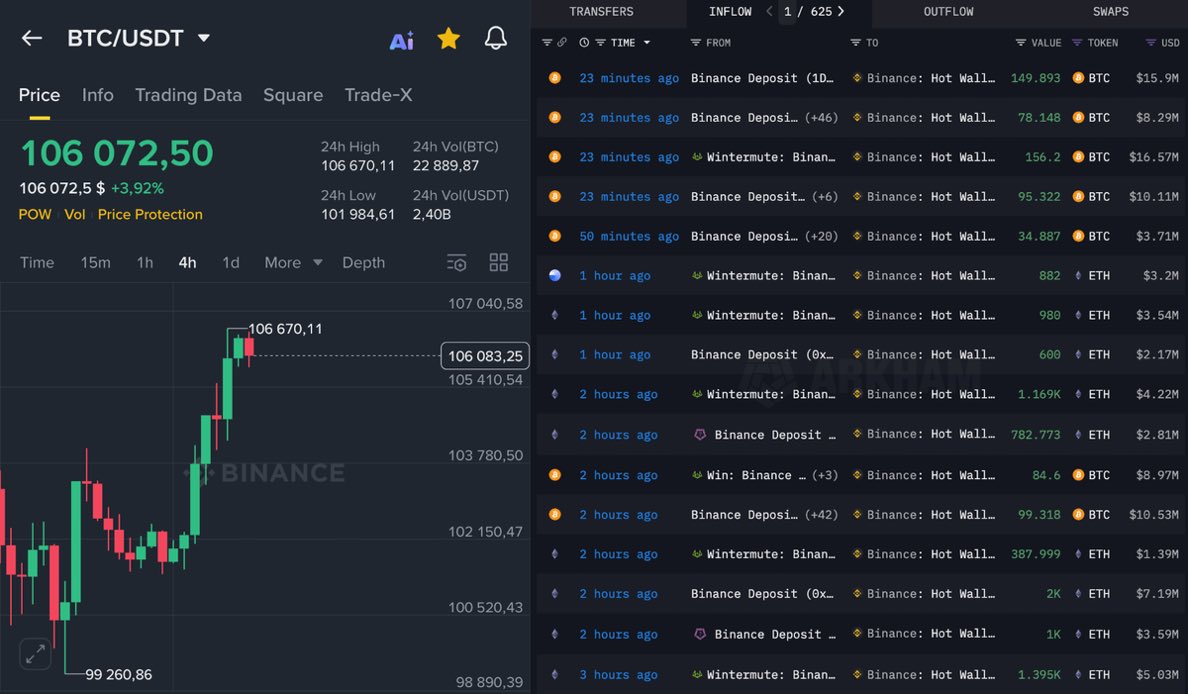Viewport: 1188px width, 694px height.
Task: Click pink tag icon in 1K ETH row
Action: click(700, 633)
